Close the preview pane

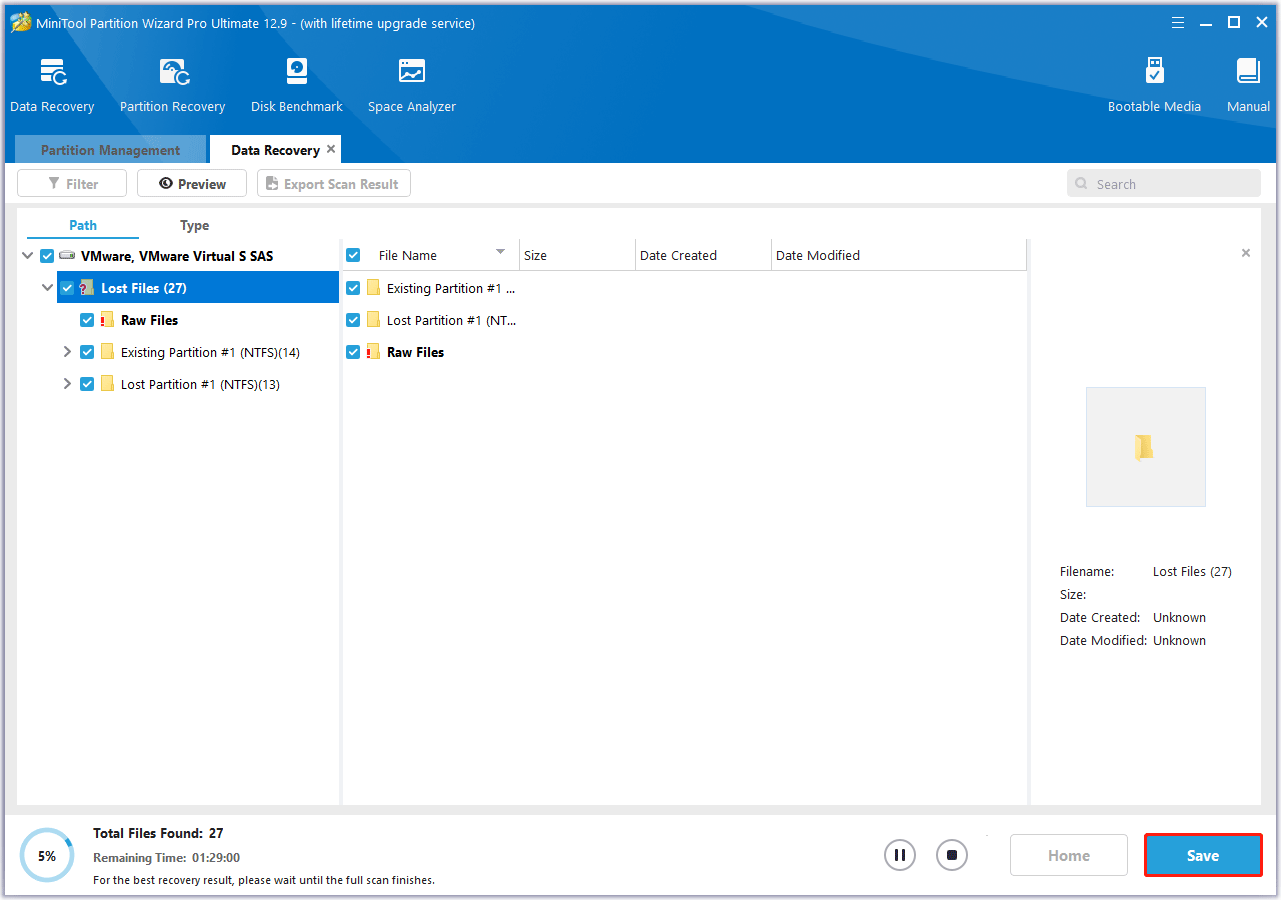click(1246, 253)
